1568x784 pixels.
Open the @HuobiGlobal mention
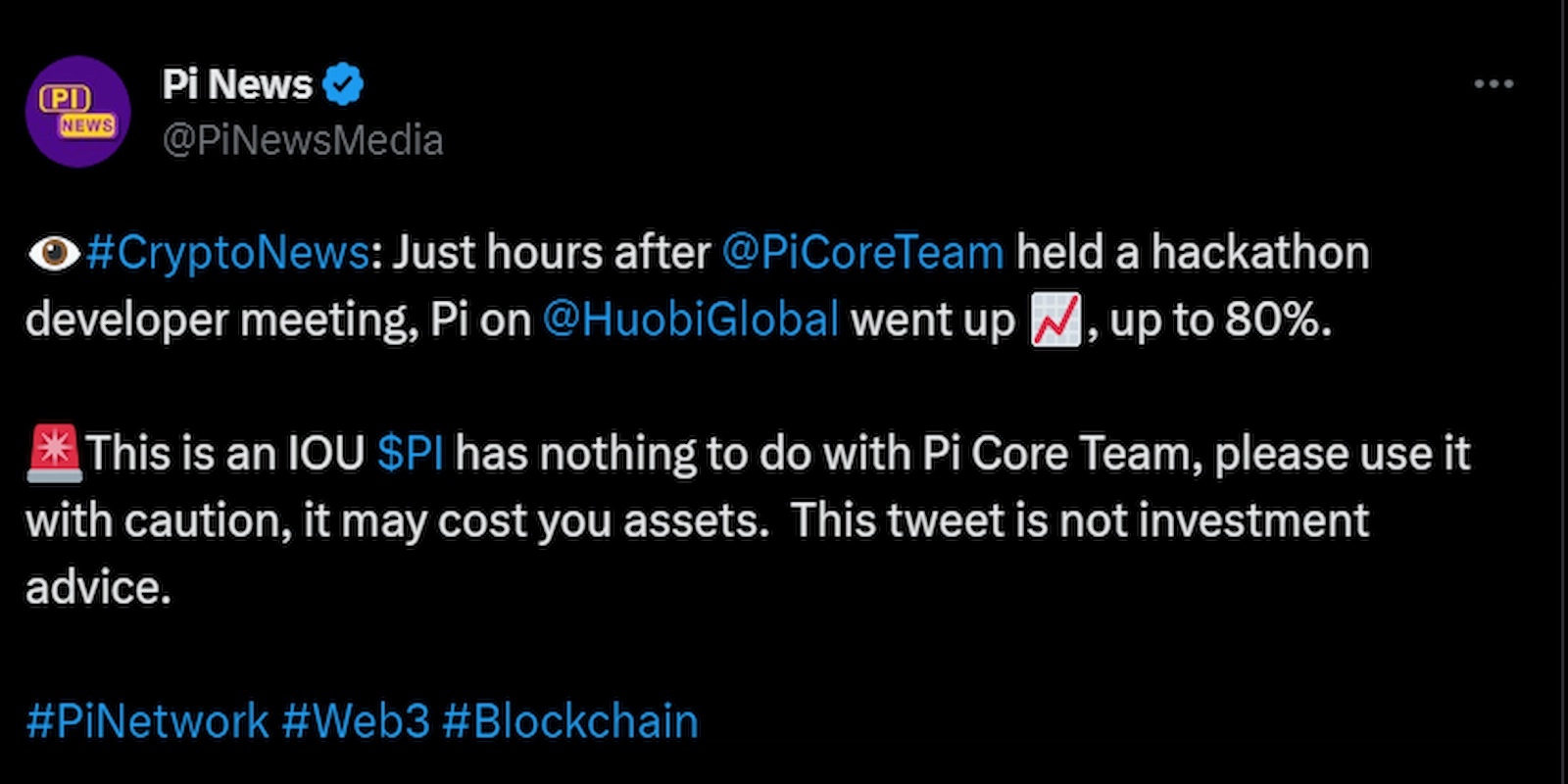click(690, 319)
